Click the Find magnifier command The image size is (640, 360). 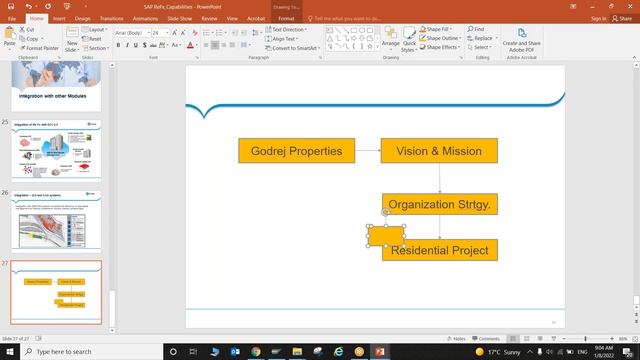click(x=476, y=29)
